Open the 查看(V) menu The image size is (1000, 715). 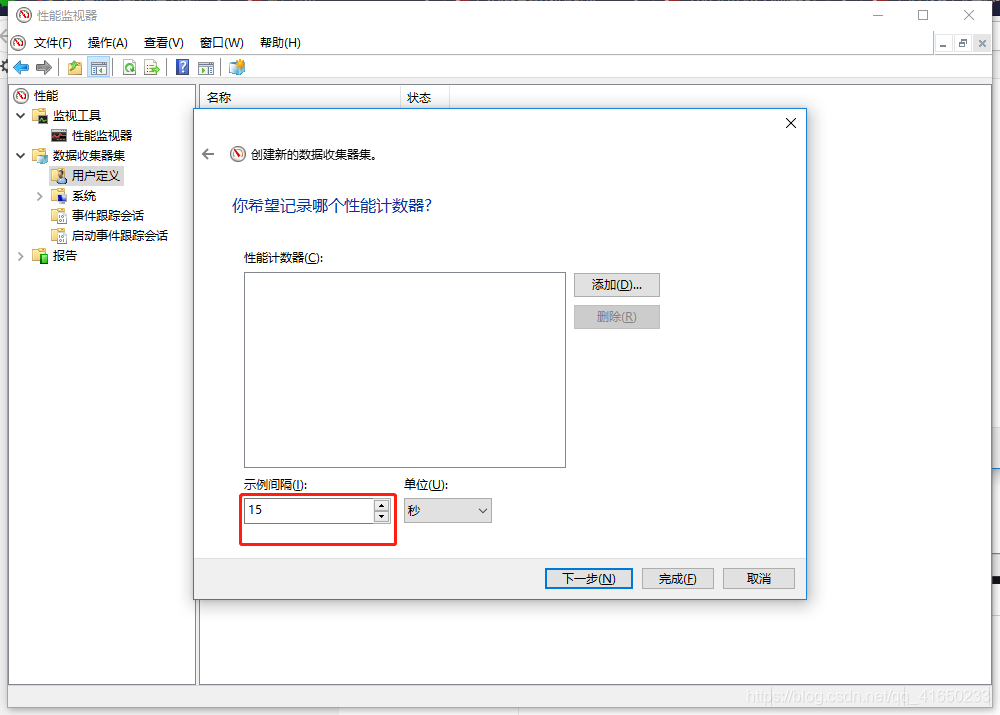[x=164, y=43]
